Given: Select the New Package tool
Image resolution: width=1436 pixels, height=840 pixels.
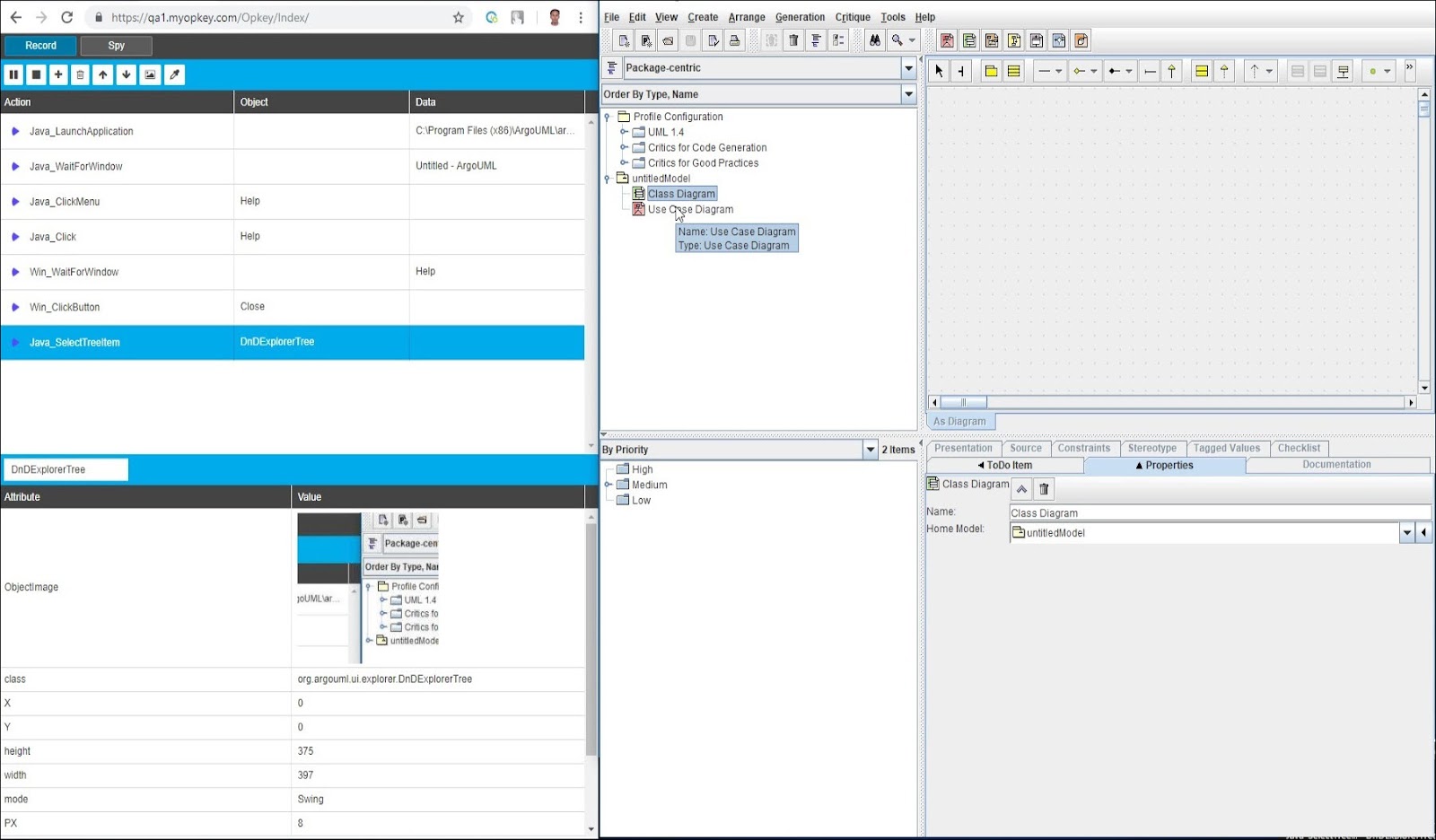Looking at the screenshot, I should pyautogui.click(x=991, y=71).
